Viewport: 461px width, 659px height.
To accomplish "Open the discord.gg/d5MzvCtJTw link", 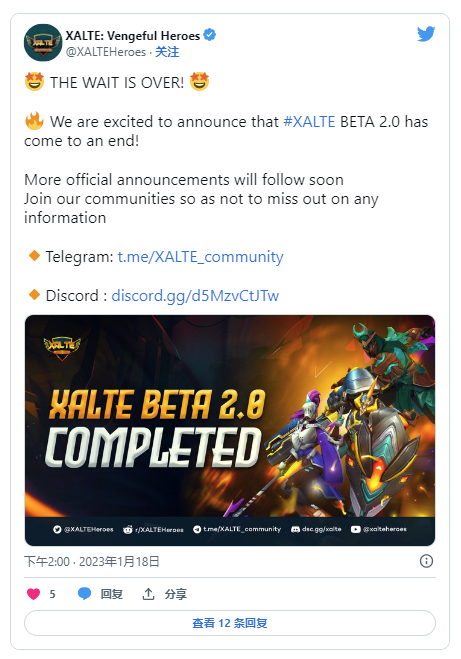I will point(195,295).
